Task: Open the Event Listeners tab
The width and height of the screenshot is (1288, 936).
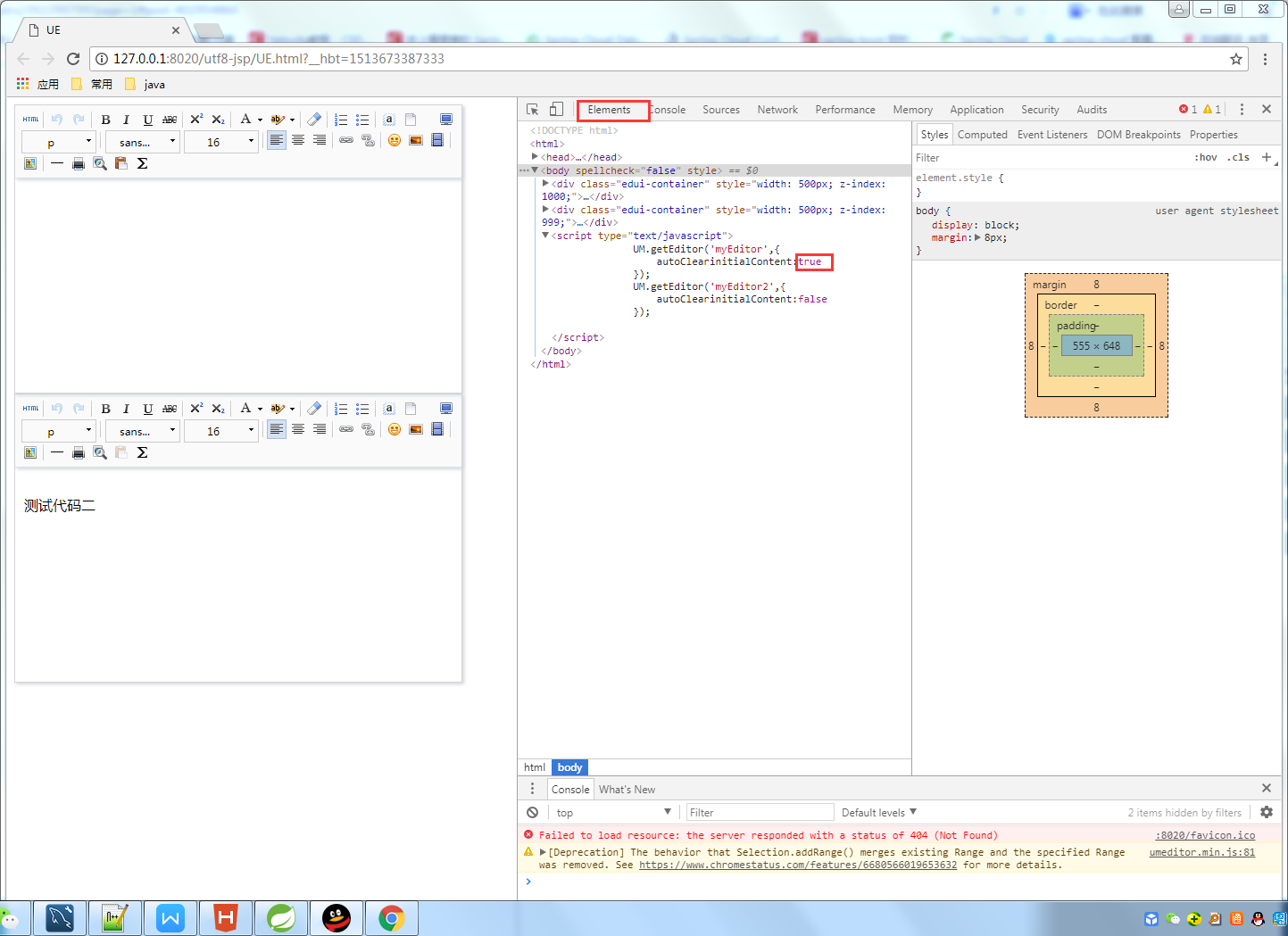Action: click(1052, 135)
